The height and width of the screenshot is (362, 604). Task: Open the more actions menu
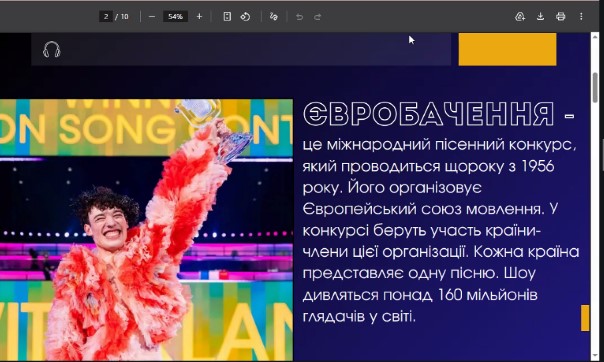coord(581,17)
